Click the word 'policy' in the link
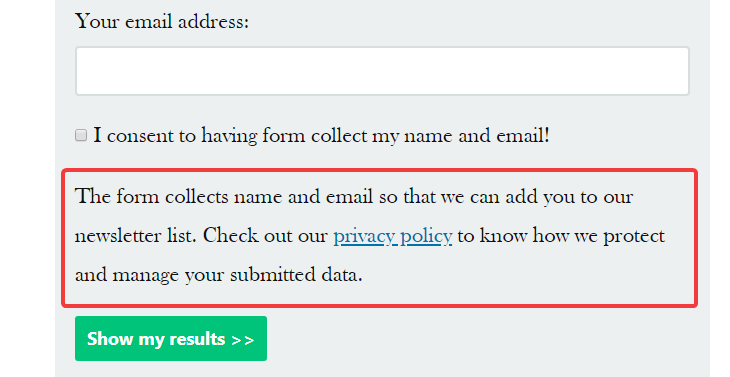 click(426, 236)
